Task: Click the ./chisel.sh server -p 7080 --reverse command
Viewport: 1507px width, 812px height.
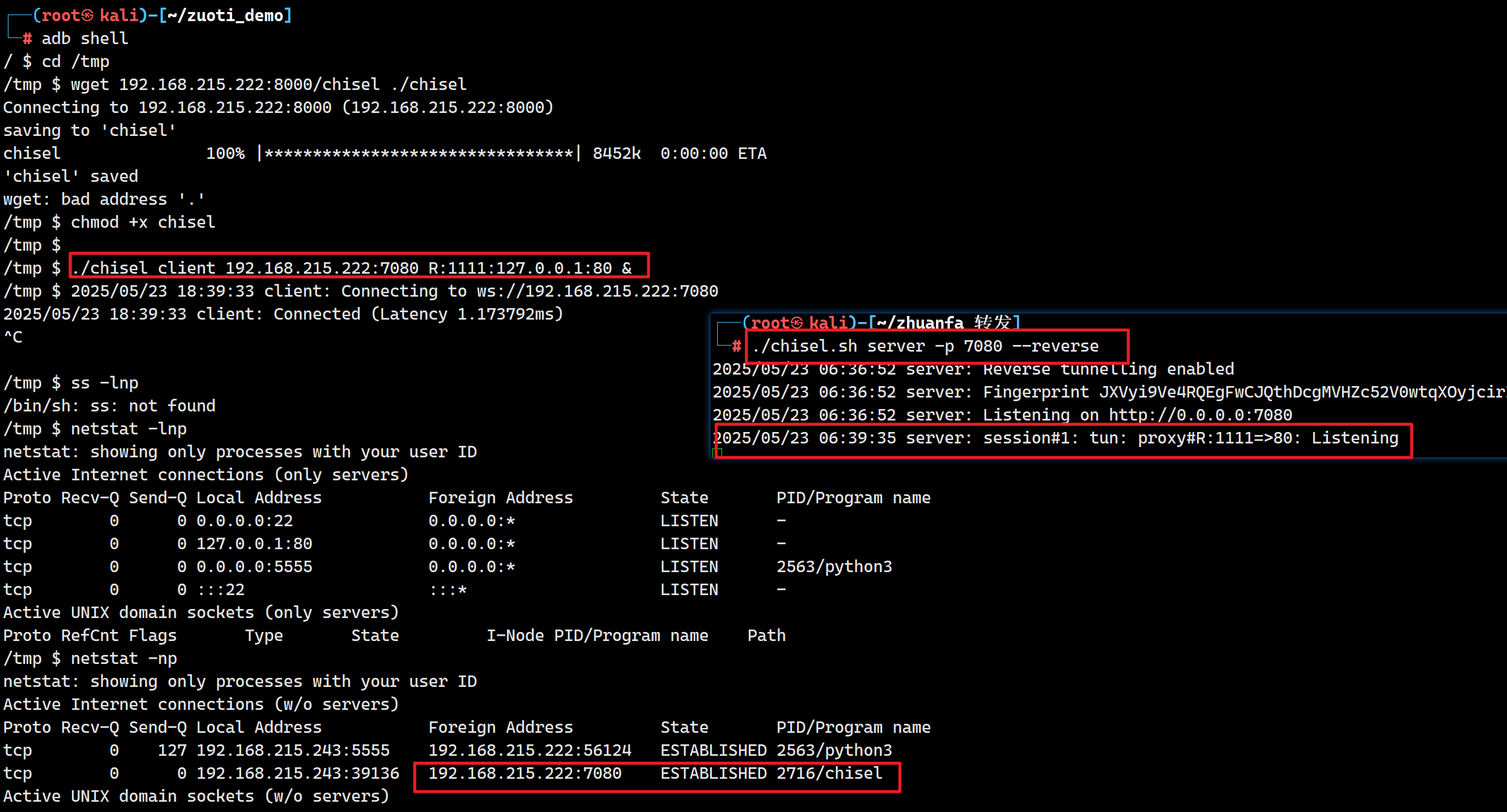Action: (x=925, y=346)
